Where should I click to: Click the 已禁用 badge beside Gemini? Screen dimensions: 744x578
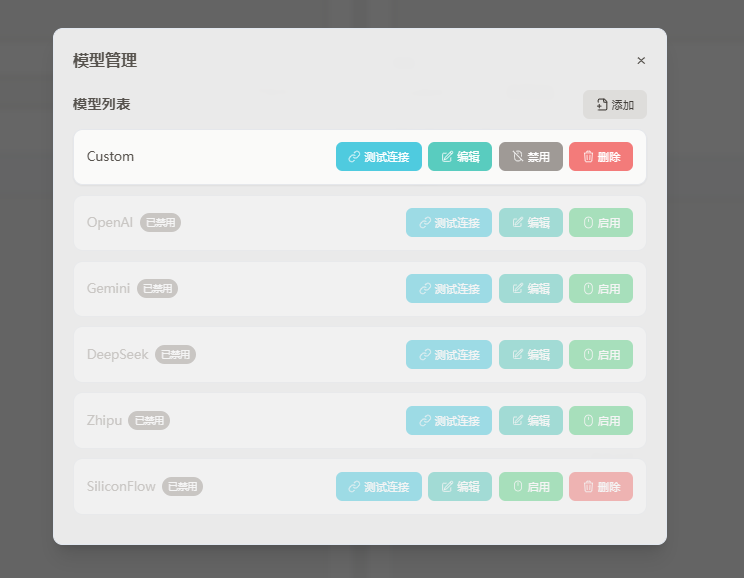[x=158, y=289]
